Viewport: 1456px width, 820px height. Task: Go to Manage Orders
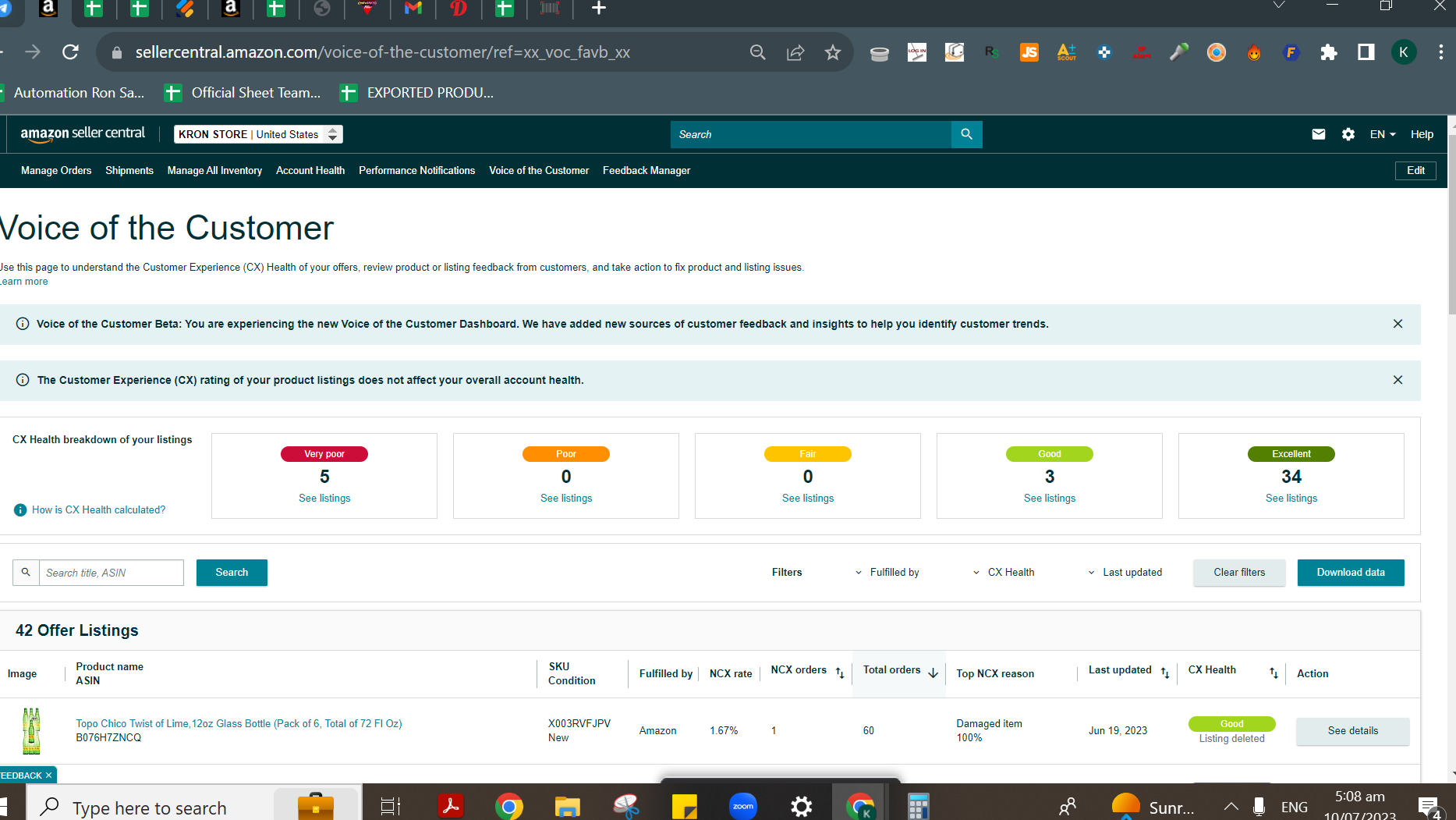pos(56,171)
